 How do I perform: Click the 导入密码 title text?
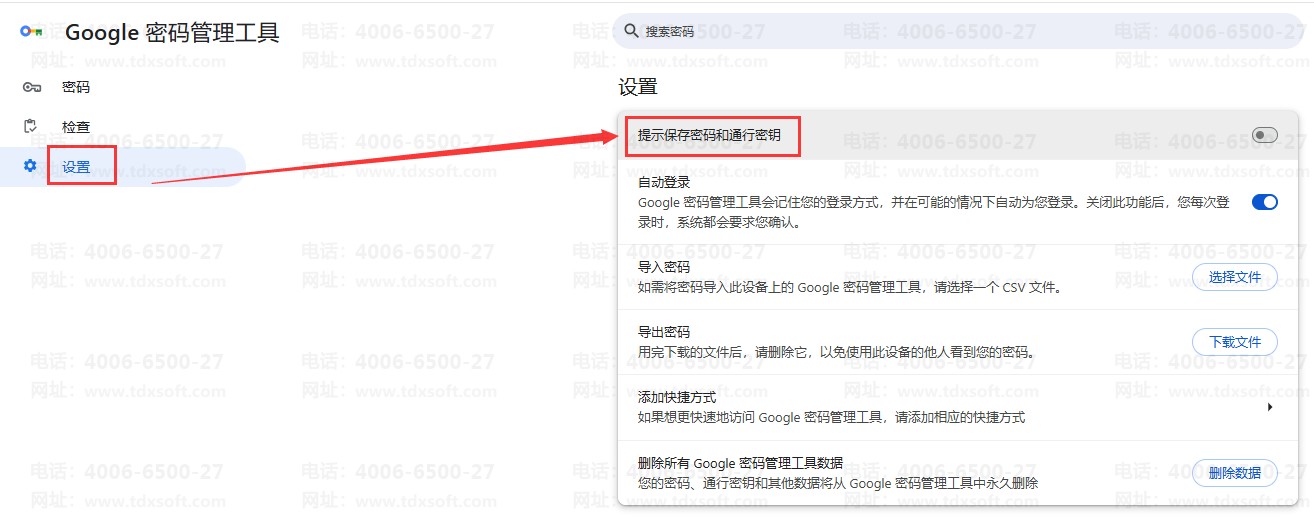click(664, 267)
